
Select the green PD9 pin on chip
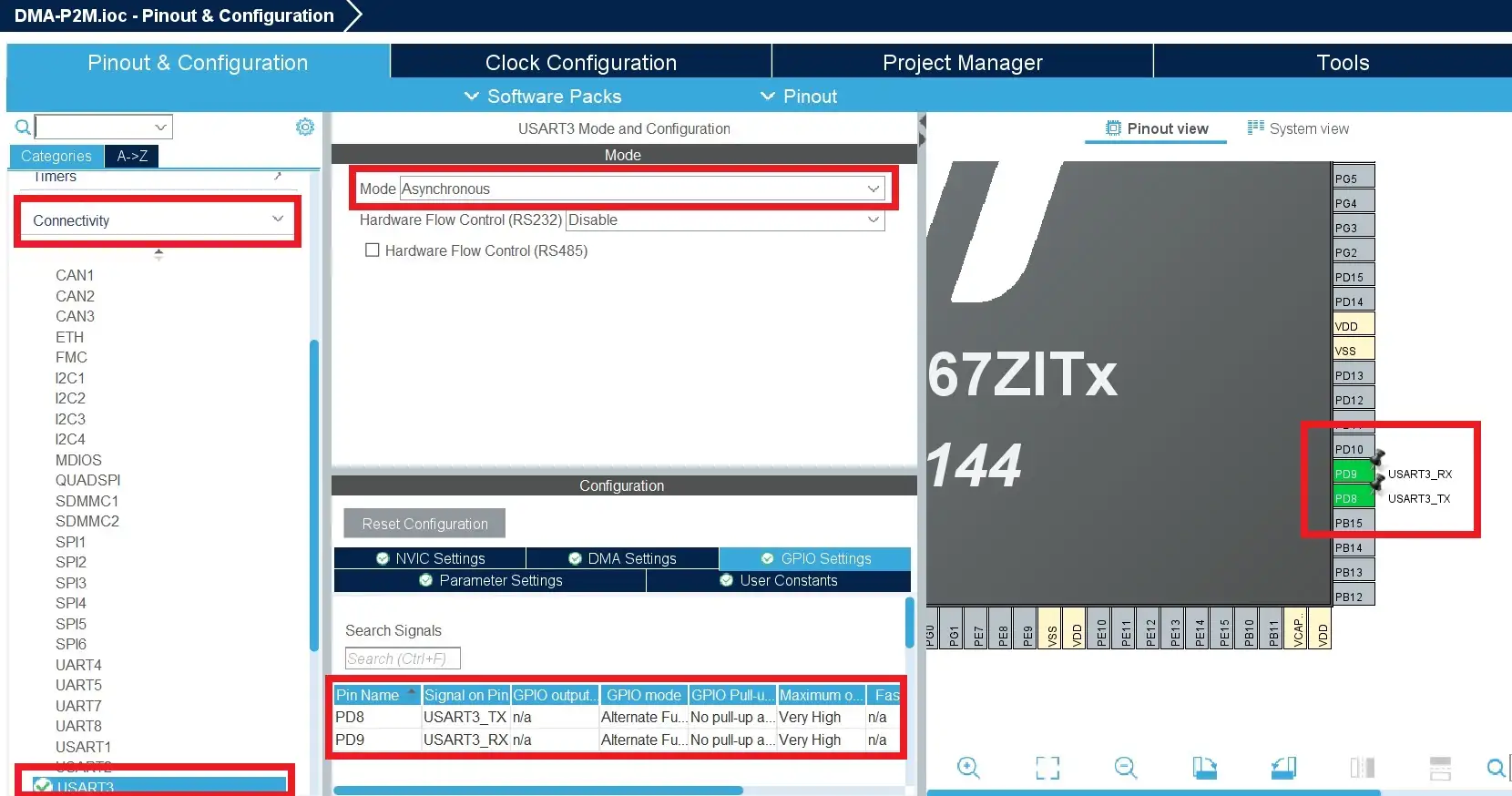1354,474
